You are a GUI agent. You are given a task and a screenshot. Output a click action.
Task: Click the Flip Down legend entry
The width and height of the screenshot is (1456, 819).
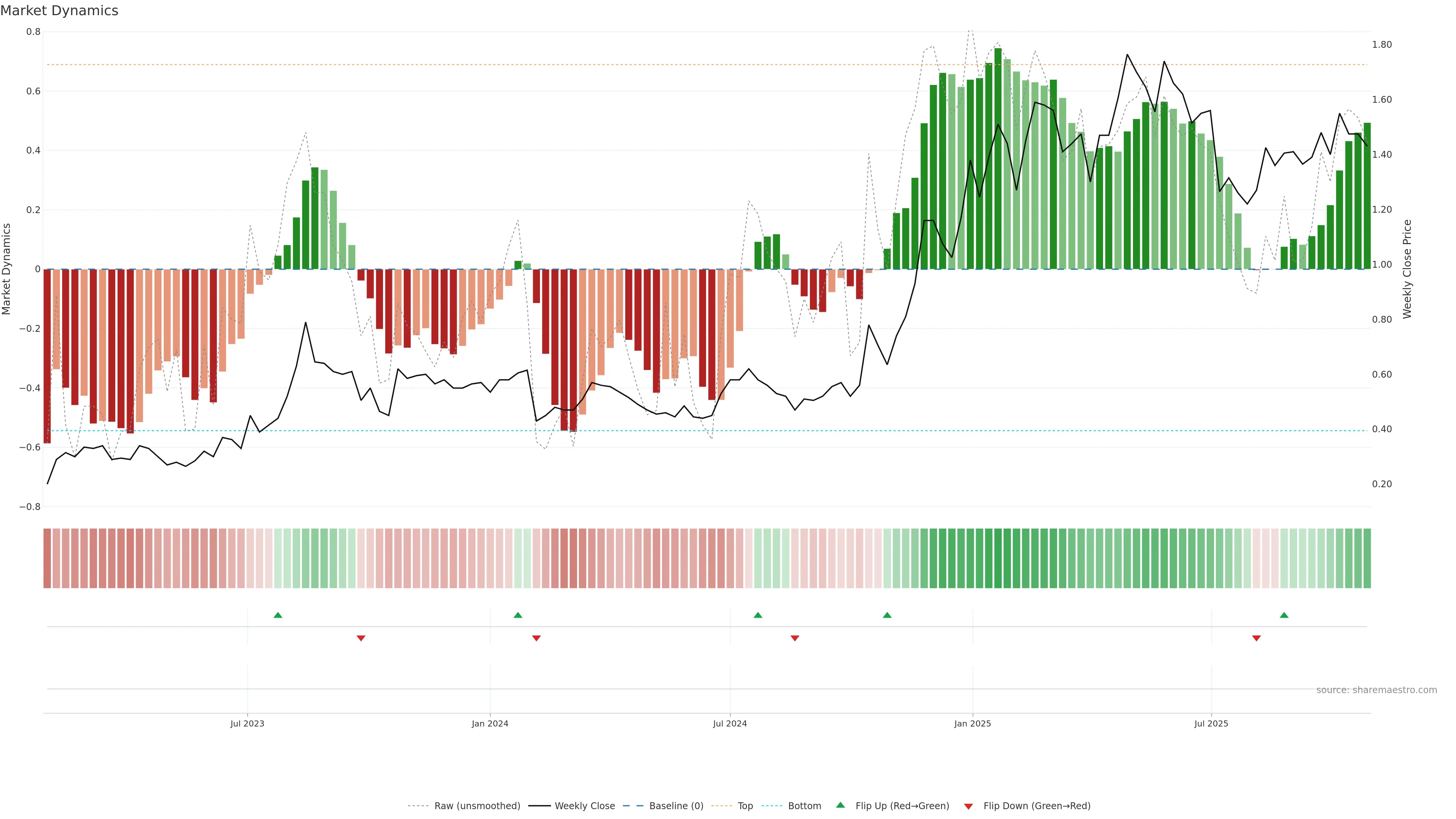(1037, 805)
